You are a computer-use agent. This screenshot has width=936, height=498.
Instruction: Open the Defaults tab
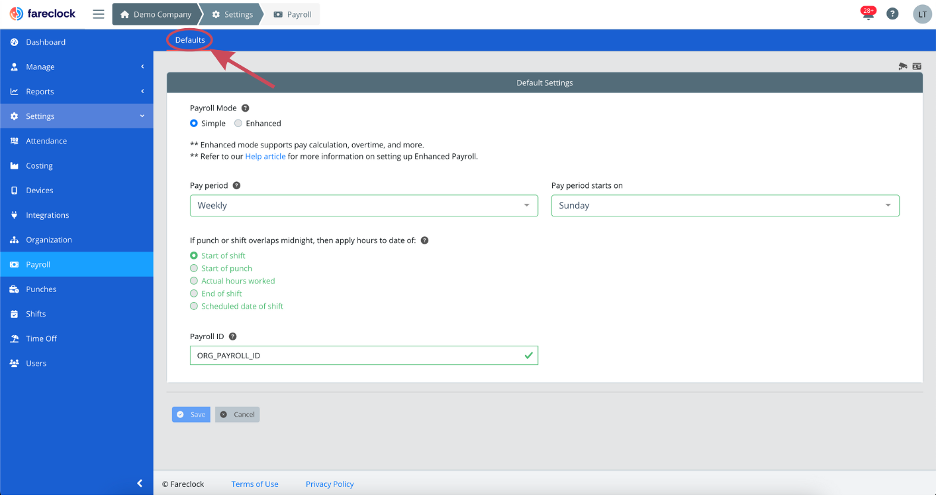(190, 40)
